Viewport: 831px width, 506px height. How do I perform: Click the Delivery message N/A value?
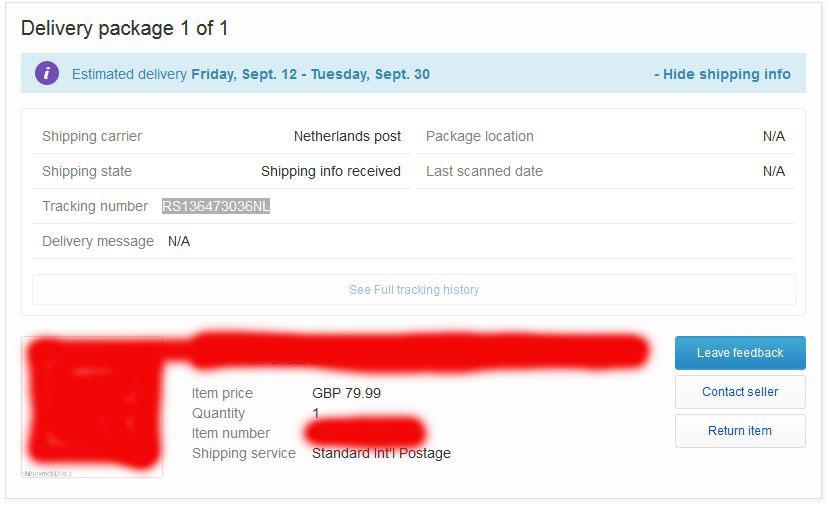[x=179, y=241]
